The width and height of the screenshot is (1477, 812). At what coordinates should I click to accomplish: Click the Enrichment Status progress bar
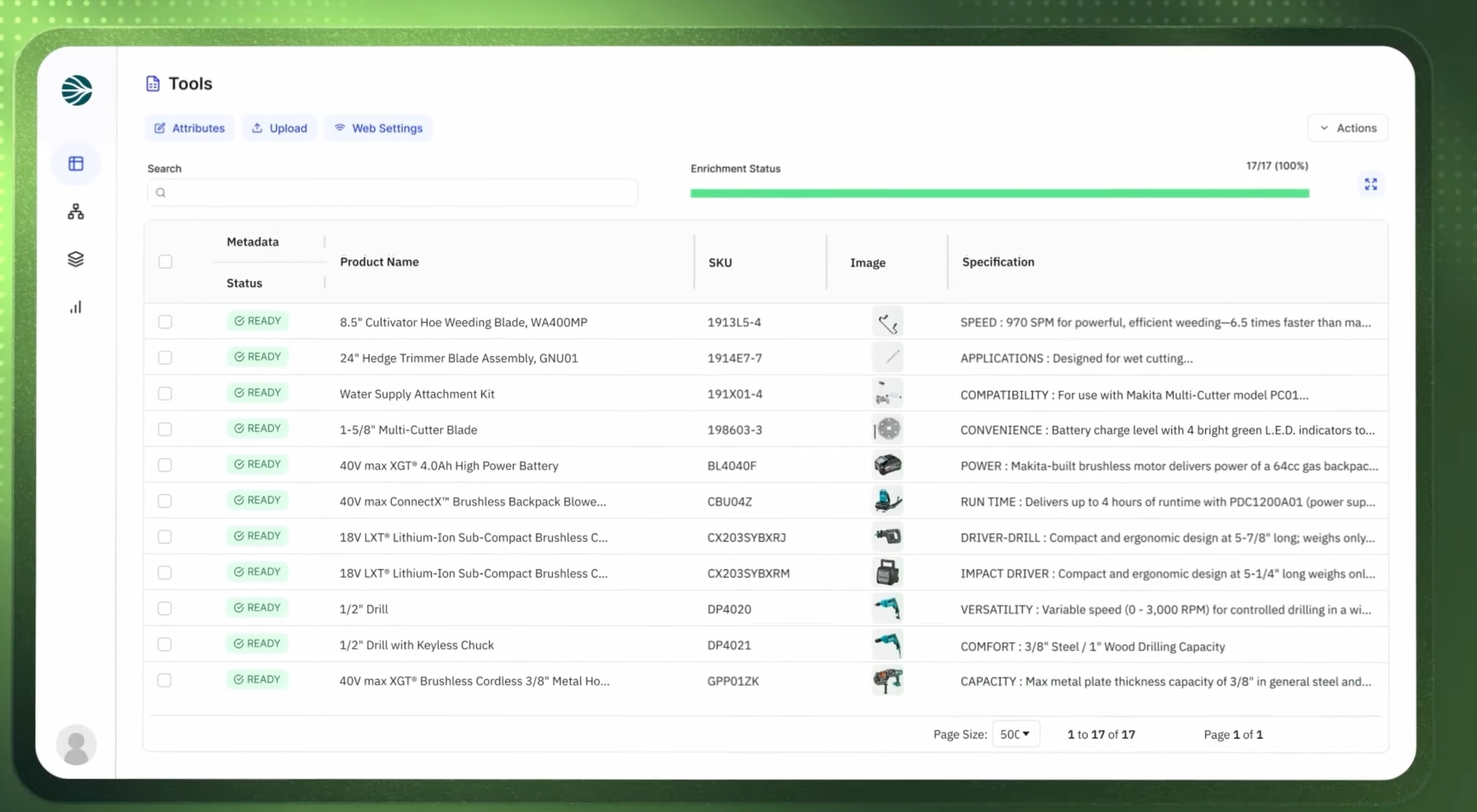pos(999,193)
